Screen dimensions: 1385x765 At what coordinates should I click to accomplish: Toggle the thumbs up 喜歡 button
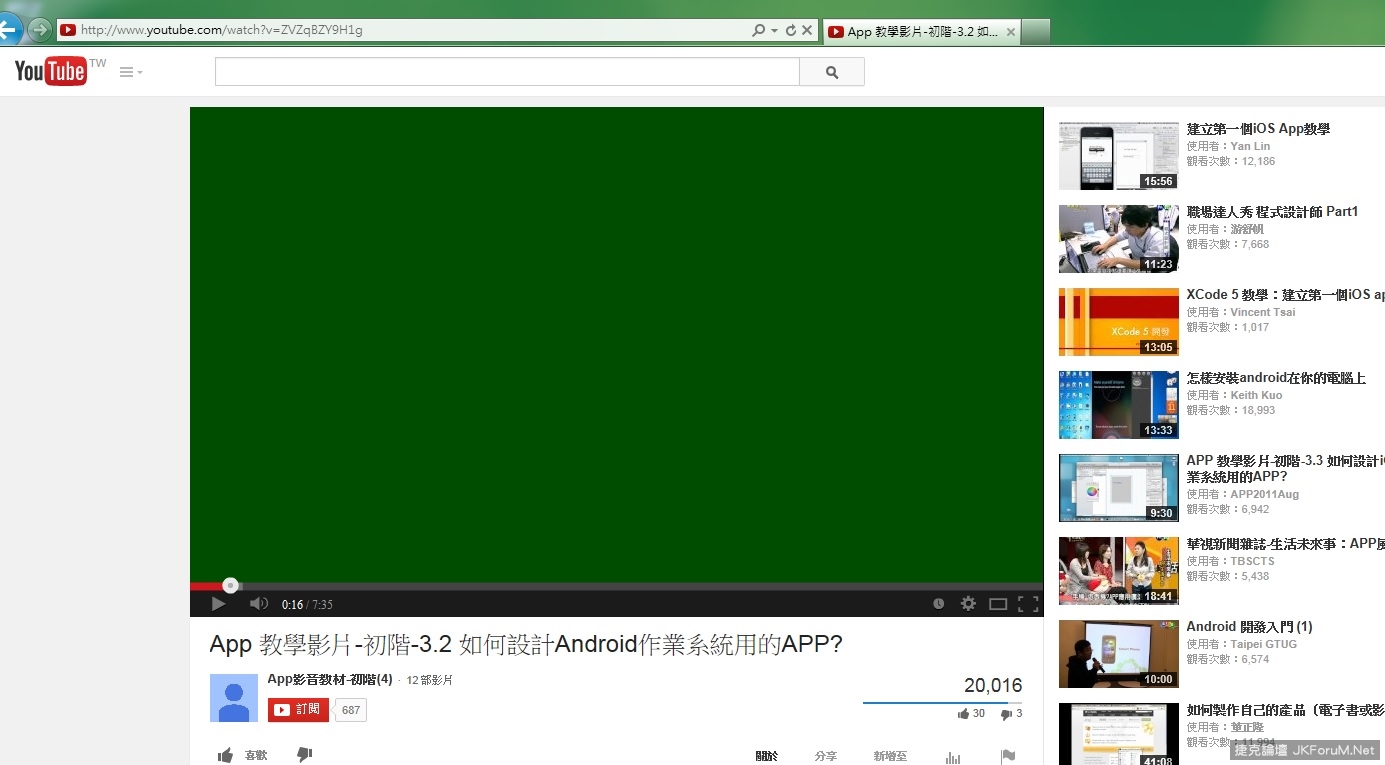(243, 755)
